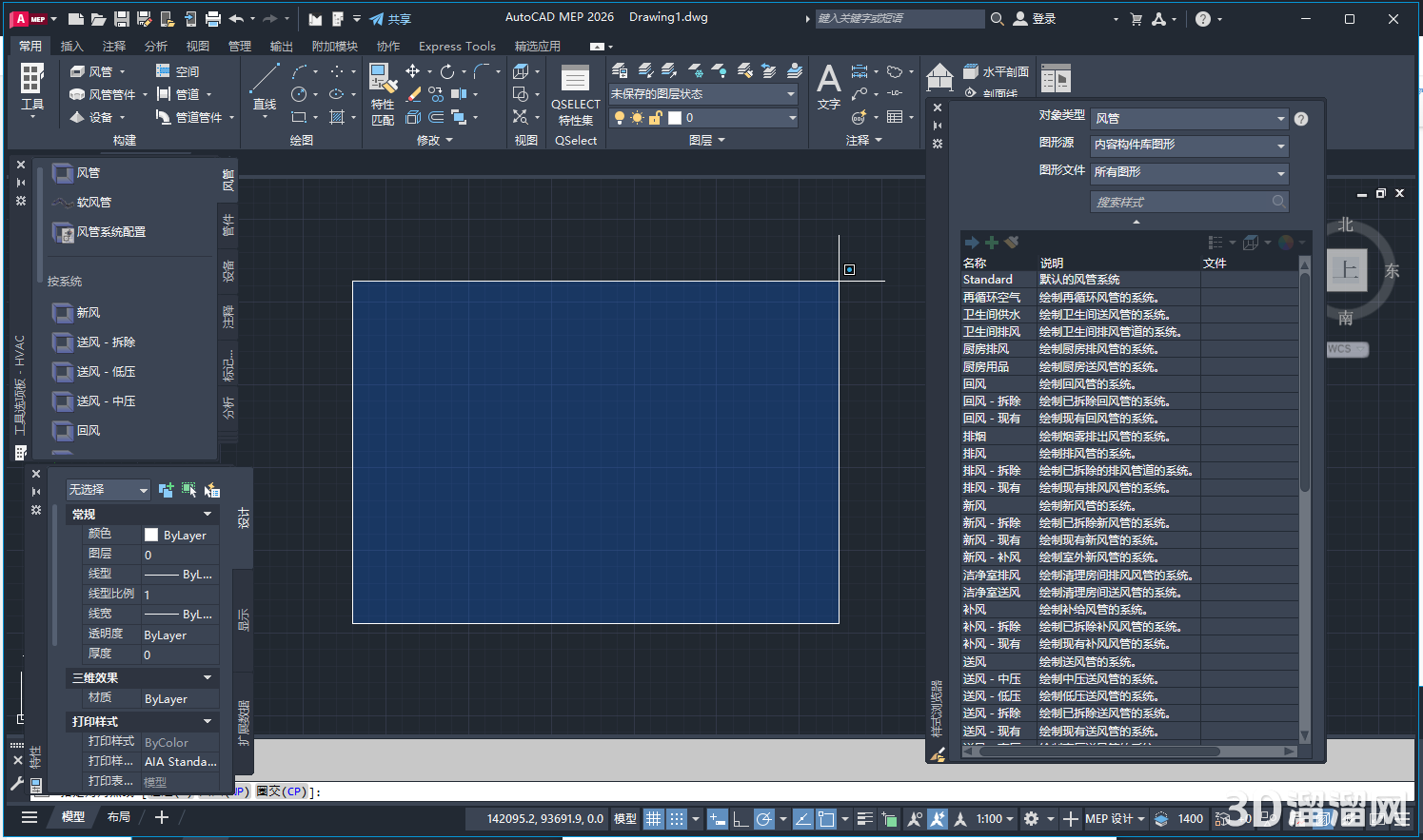This screenshot has height=840, width=1423.
Task: Open the 对象类型 风管 dropdown
Action: click(x=1189, y=119)
